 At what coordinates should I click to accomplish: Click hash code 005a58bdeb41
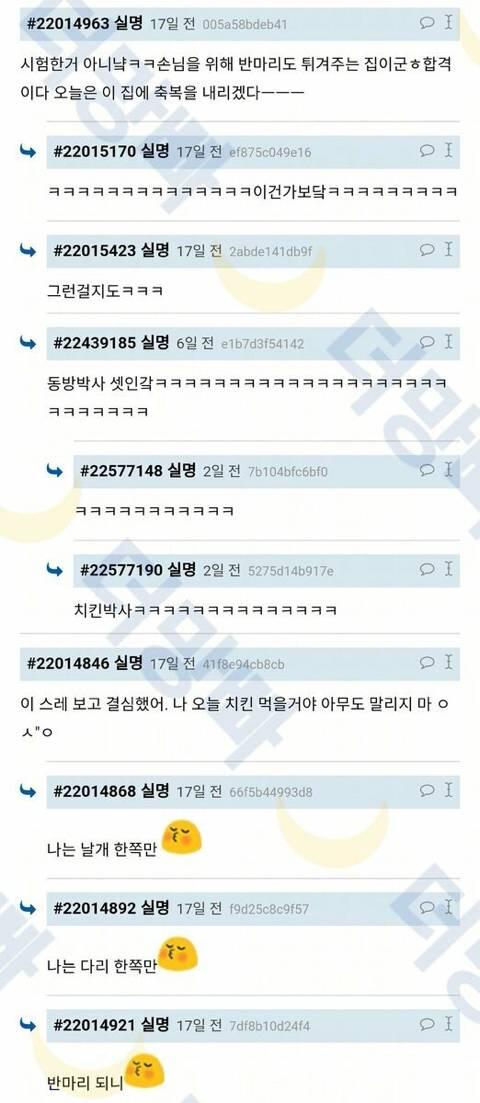click(x=244, y=25)
